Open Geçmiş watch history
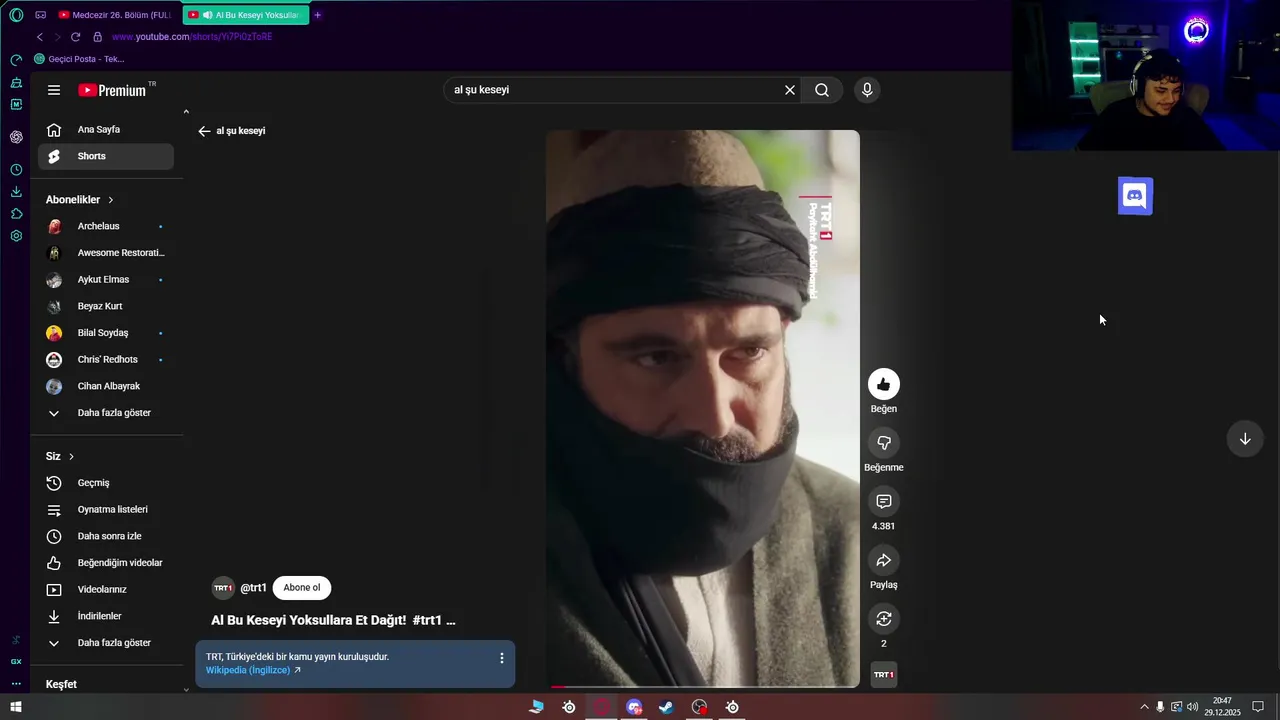The height and width of the screenshot is (720, 1280). (106, 483)
